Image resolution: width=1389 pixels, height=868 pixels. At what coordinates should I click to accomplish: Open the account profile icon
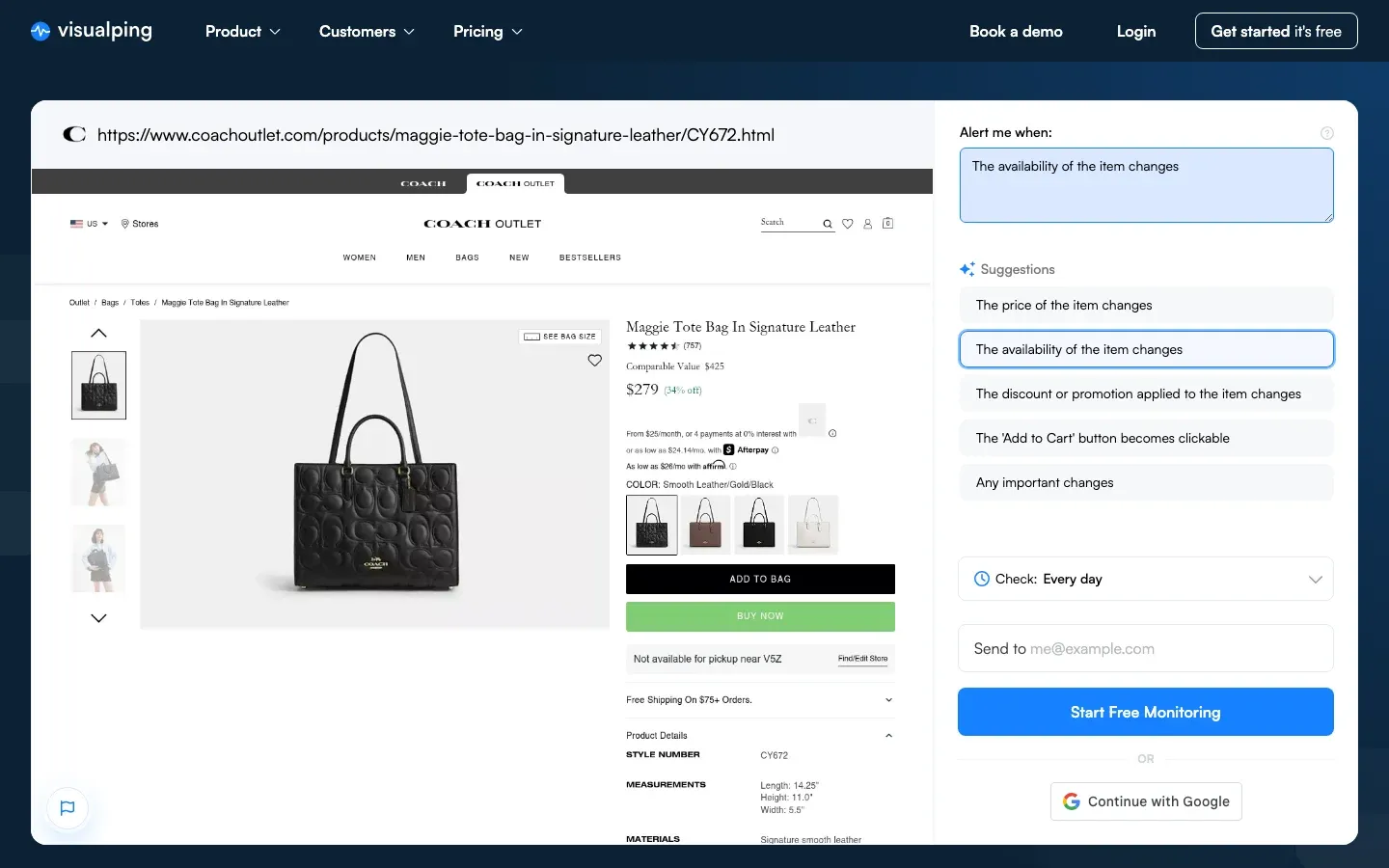(868, 224)
